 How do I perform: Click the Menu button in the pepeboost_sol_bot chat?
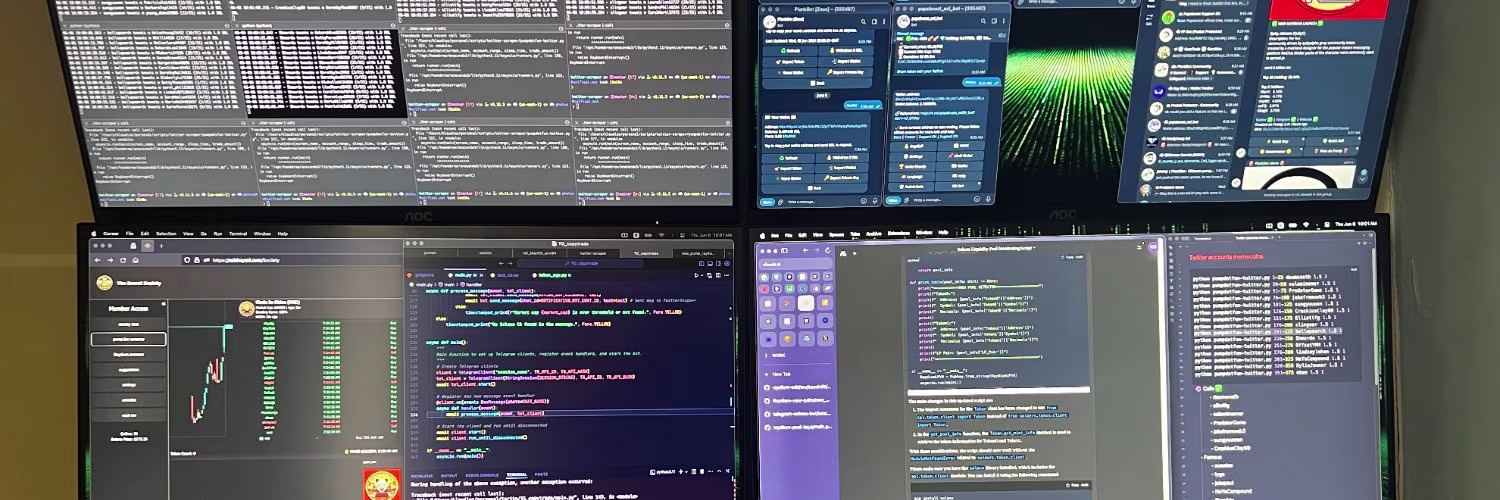click(x=893, y=200)
